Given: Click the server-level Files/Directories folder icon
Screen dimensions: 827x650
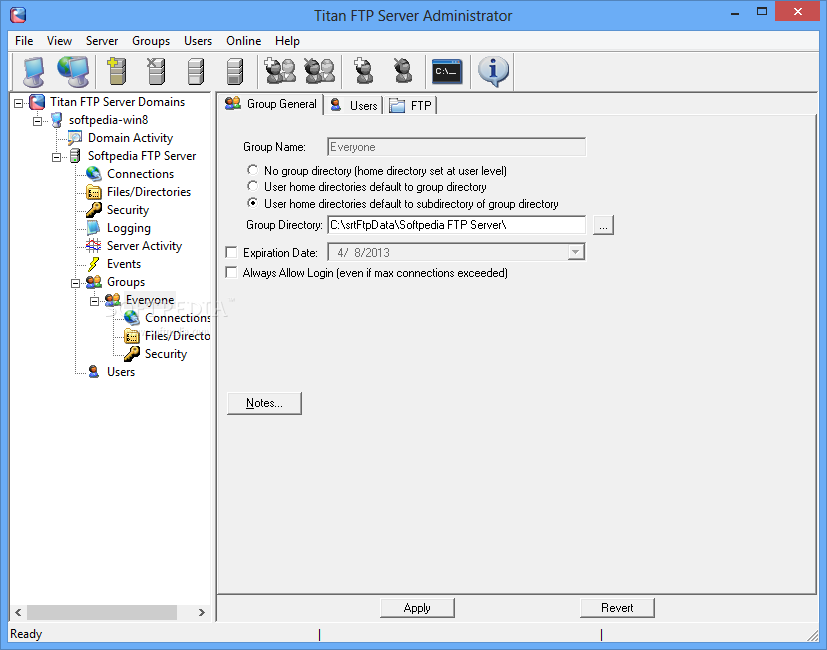Looking at the screenshot, I should (x=94, y=192).
